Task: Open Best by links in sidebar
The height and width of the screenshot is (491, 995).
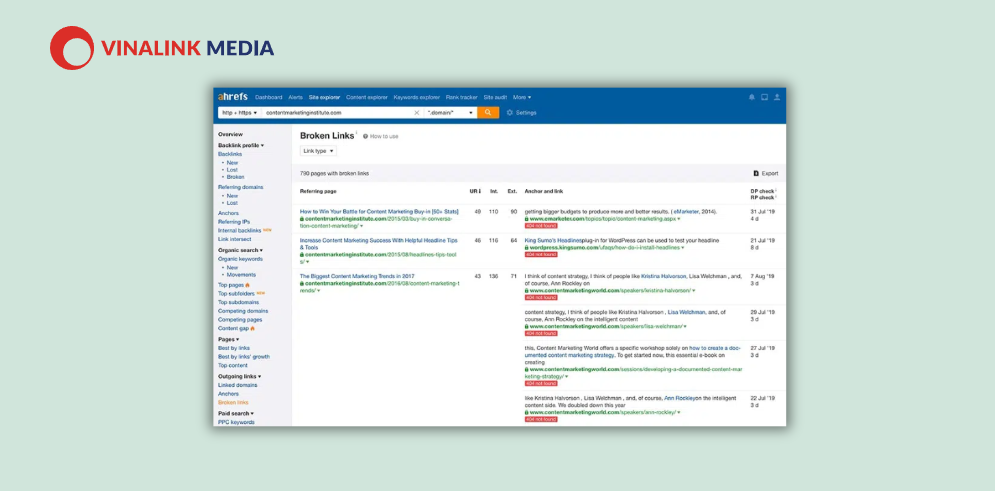Action: (x=234, y=348)
